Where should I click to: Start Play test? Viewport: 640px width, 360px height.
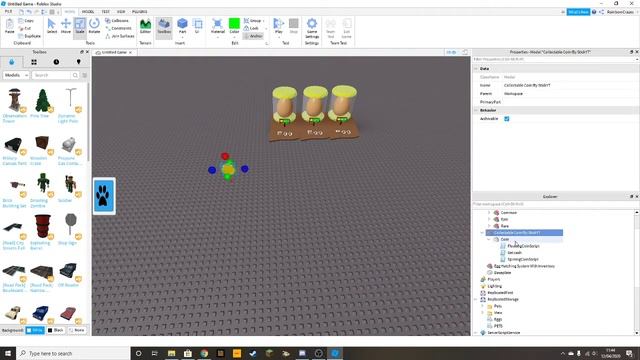click(279, 26)
